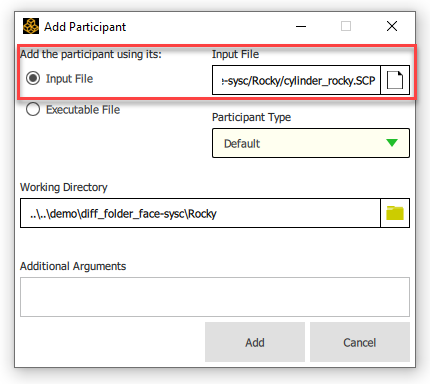
Task: Click the Add button
Action: coord(255,342)
